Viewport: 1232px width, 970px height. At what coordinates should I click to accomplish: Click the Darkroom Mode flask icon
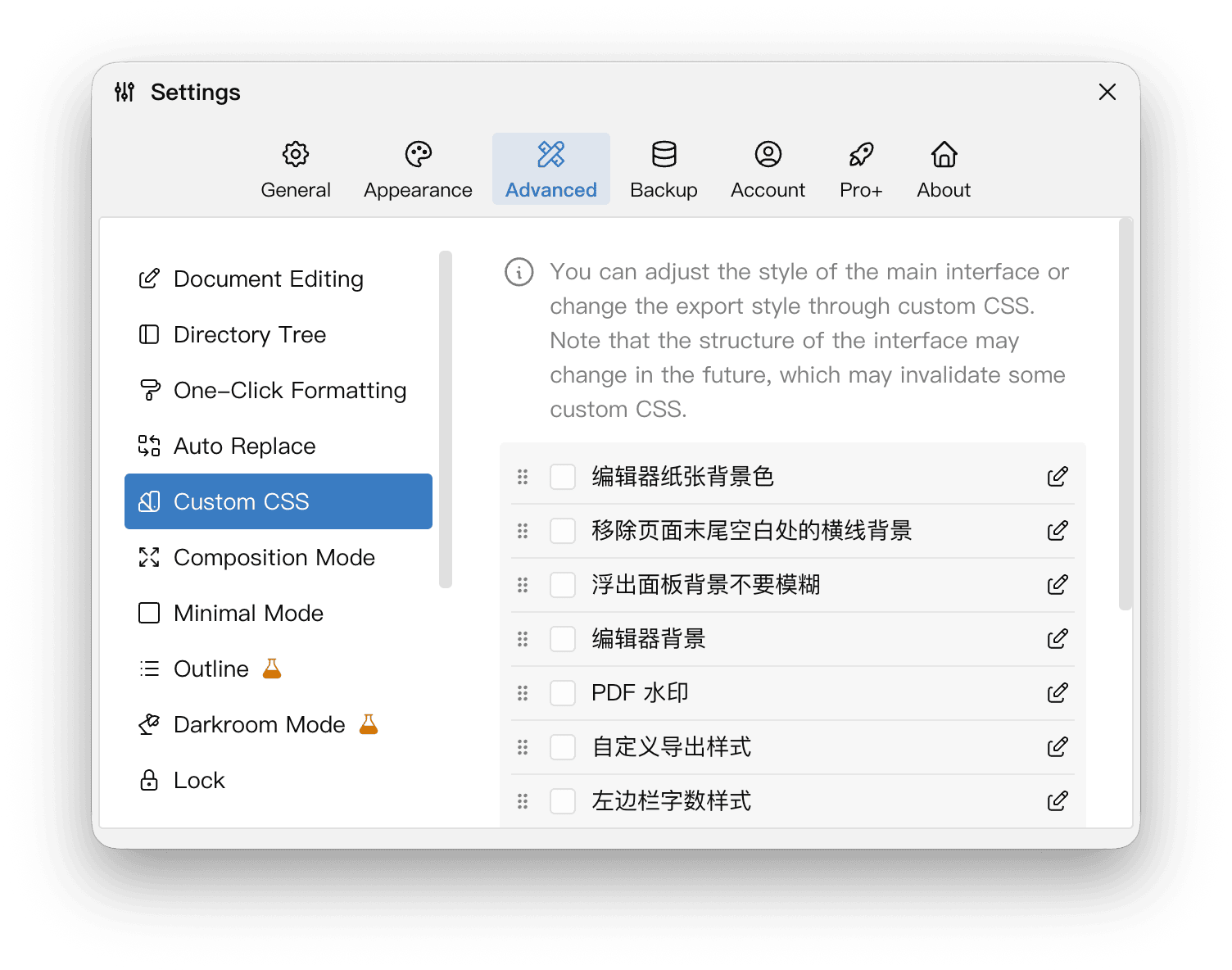pyautogui.click(x=369, y=724)
